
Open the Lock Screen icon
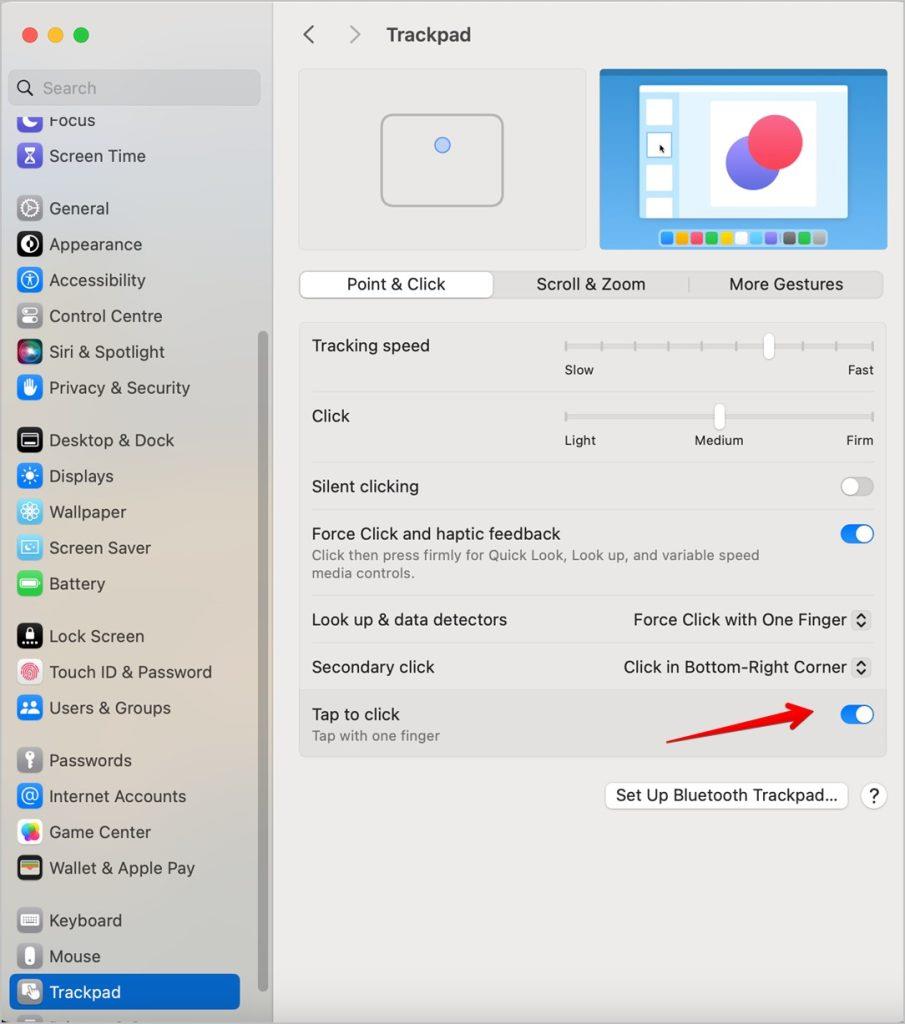coord(29,636)
